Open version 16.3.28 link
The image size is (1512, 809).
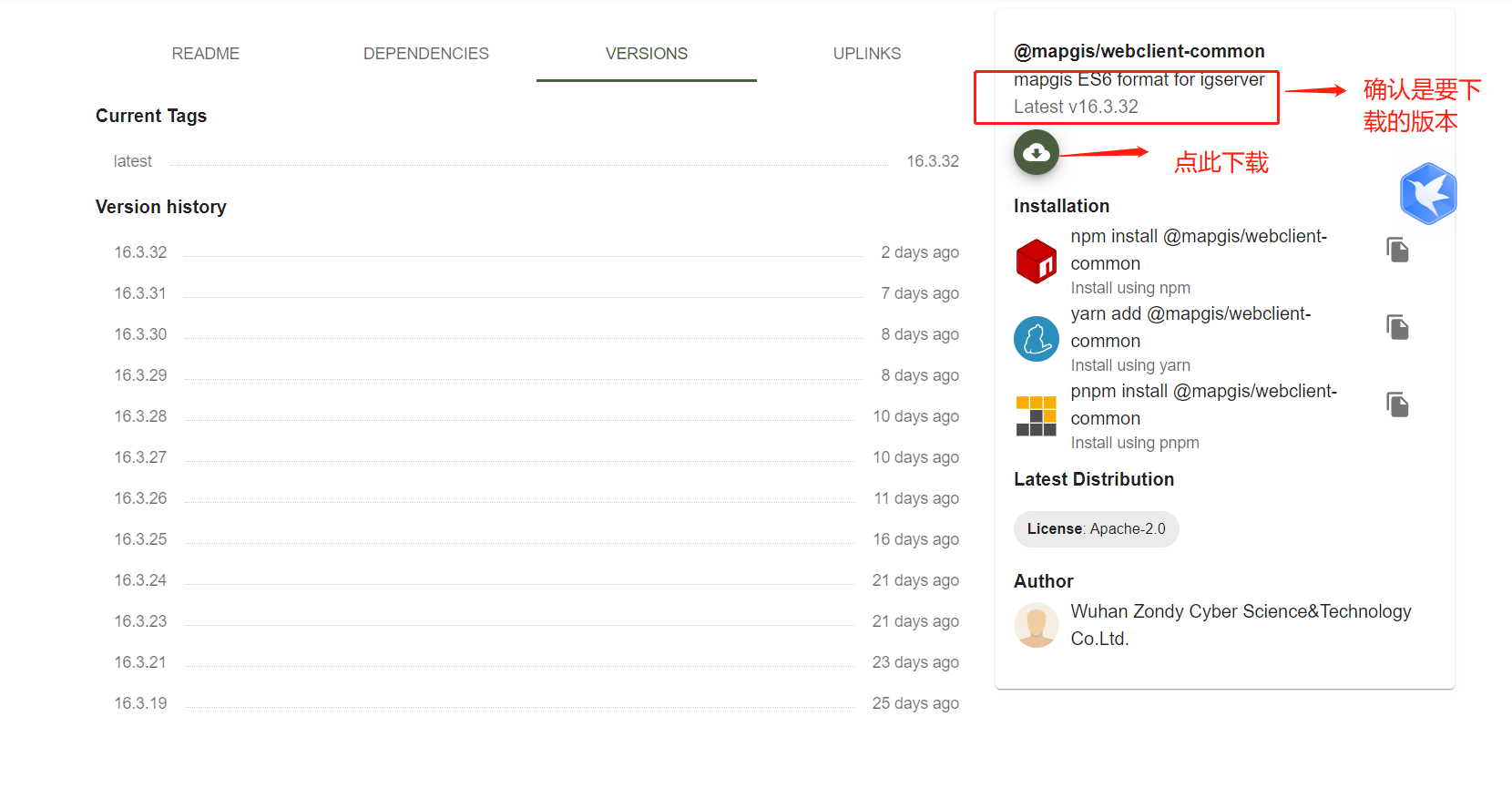140,416
